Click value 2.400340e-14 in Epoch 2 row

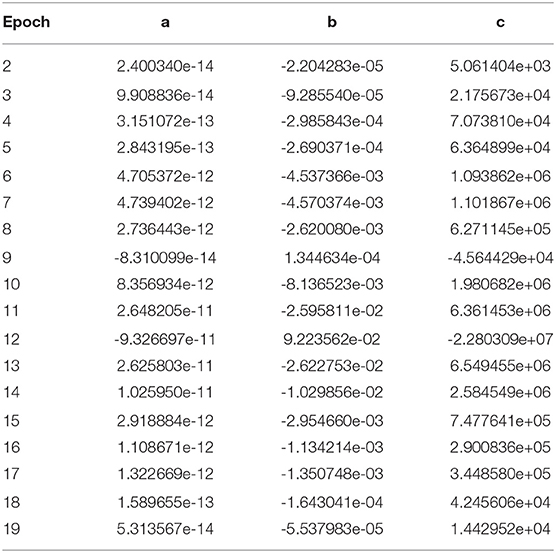pyautogui.click(x=165, y=66)
